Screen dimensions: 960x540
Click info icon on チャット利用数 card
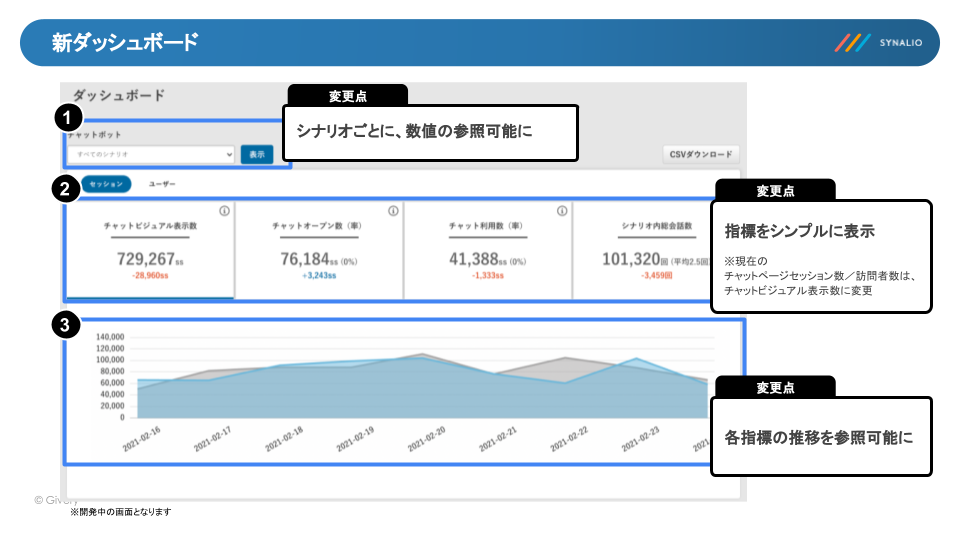coord(562,211)
